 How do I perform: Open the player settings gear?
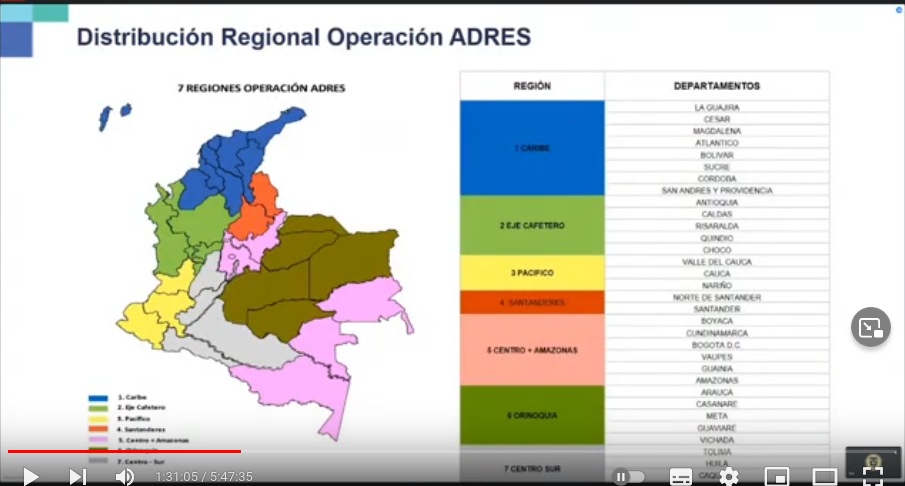coord(729,477)
